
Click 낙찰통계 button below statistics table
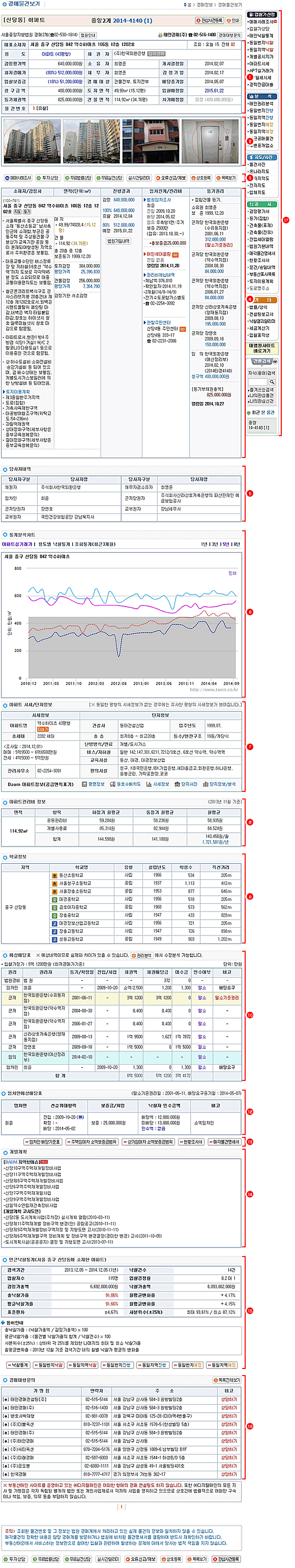click(18, 1365)
